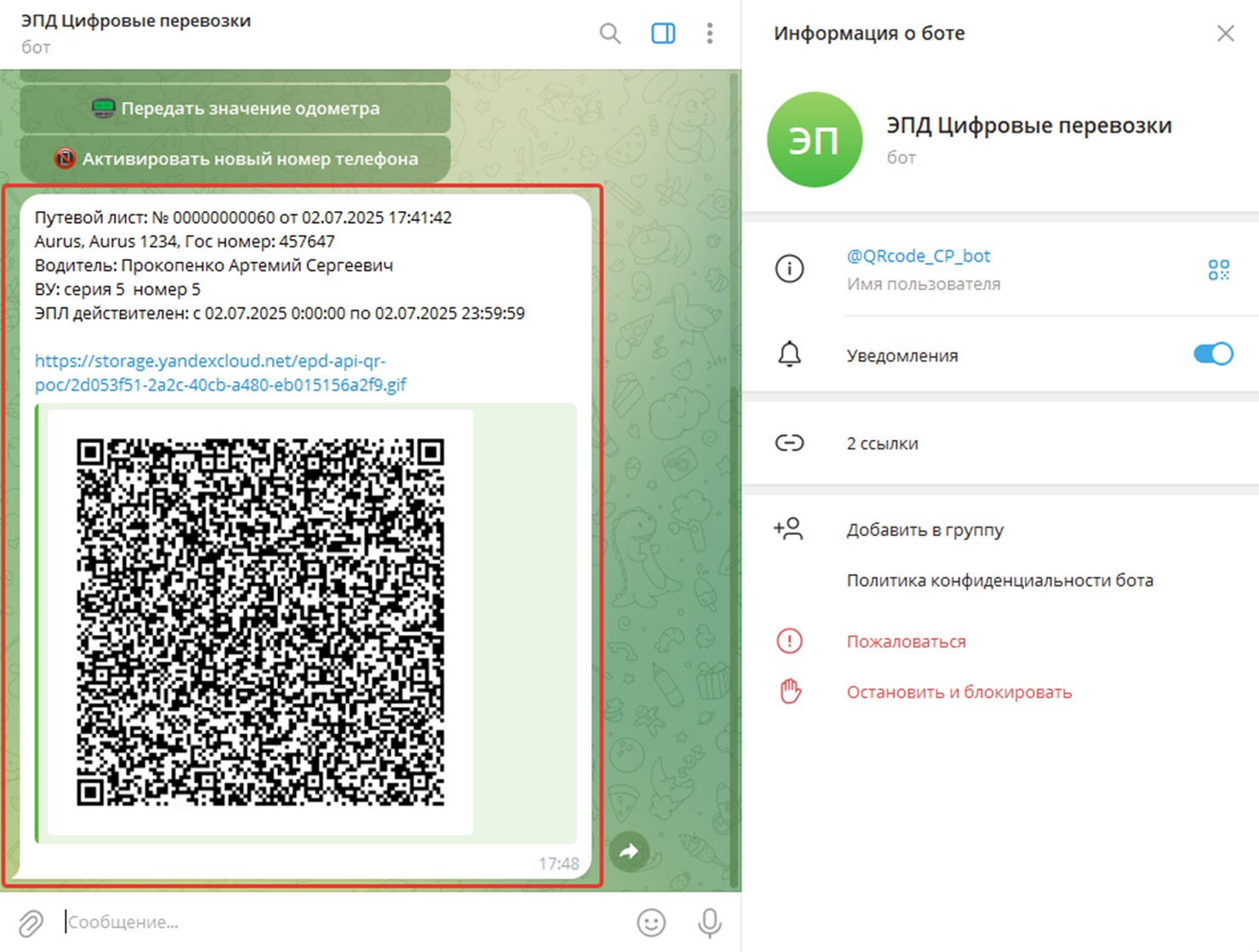The image size is (1259, 952).
Task: Click the red hand stop icon
Action: (x=790, y=691)
